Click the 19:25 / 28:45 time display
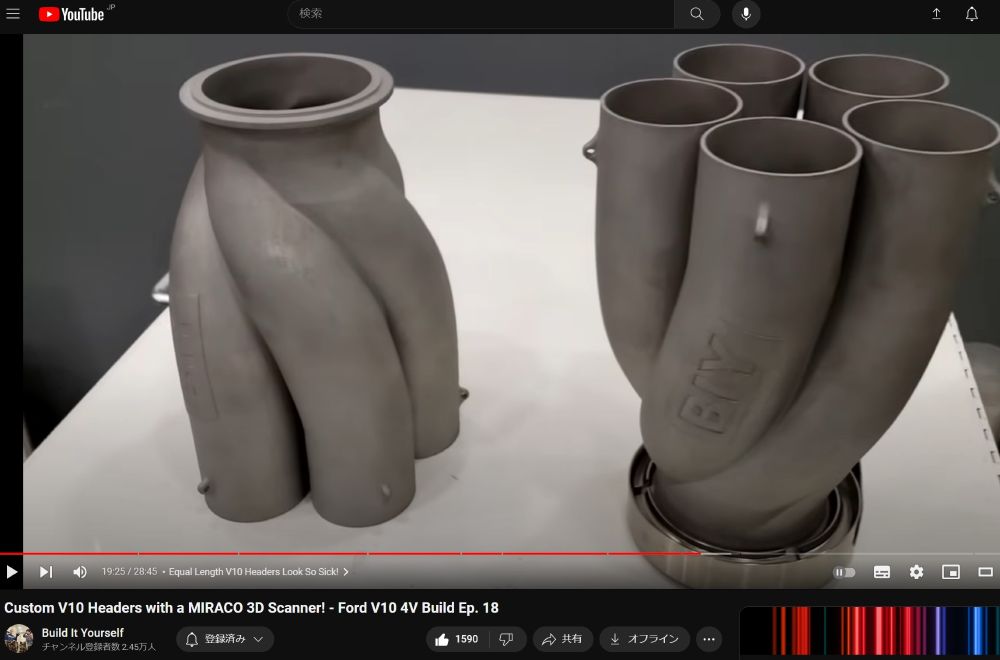This screenshot has width=1000, height=660. pyautogui.click(x=129, y=572)
